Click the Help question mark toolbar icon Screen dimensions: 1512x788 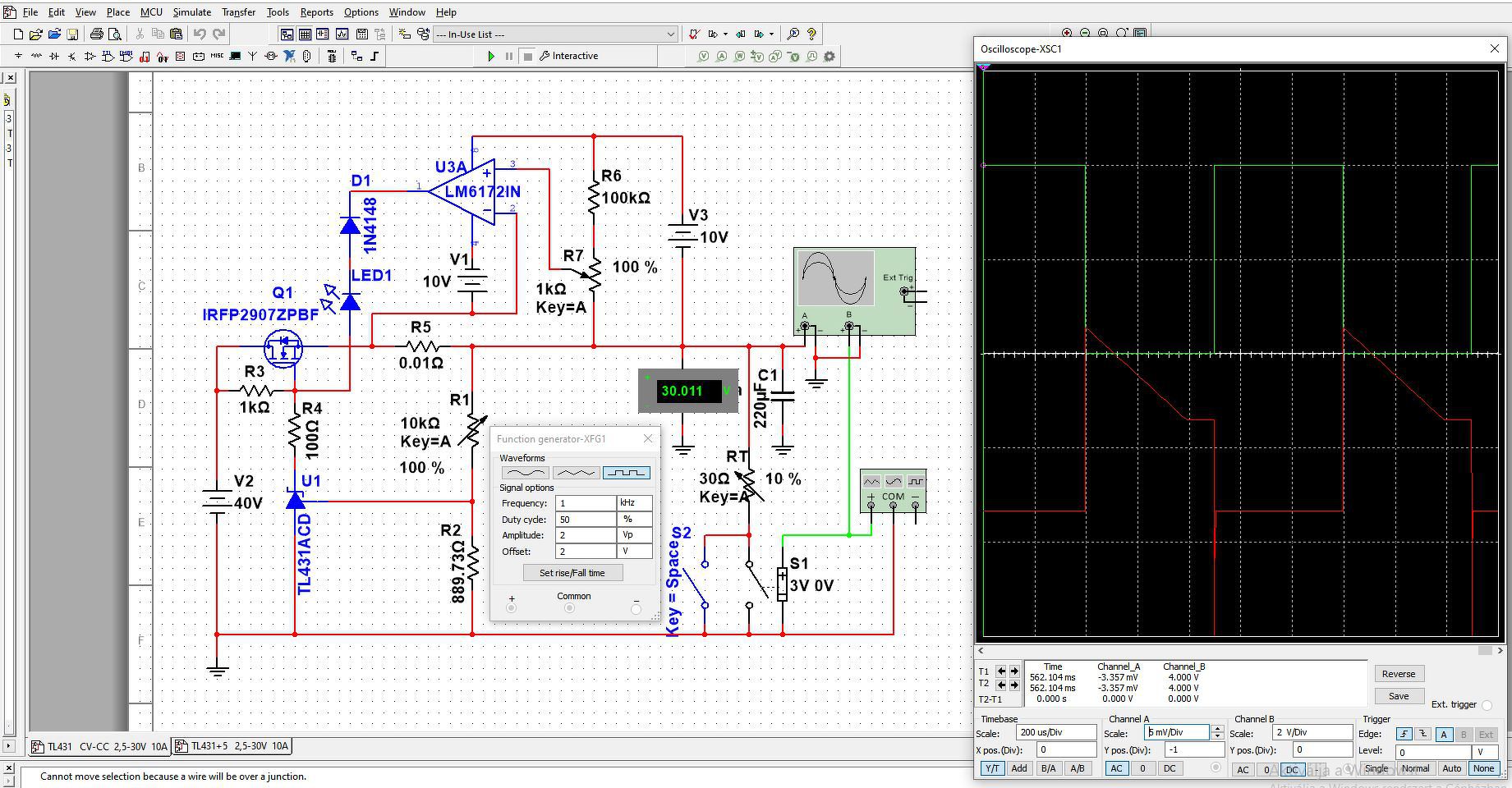(x=811, y=34)
